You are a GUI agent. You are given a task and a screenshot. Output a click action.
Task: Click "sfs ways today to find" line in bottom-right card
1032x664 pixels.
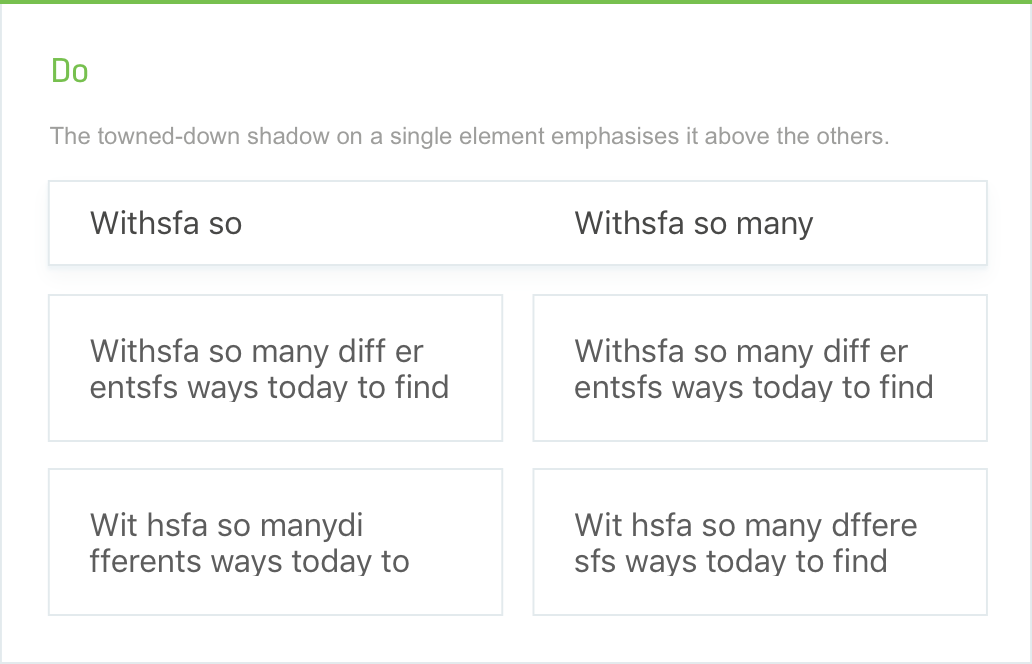(x=731, y=562)
